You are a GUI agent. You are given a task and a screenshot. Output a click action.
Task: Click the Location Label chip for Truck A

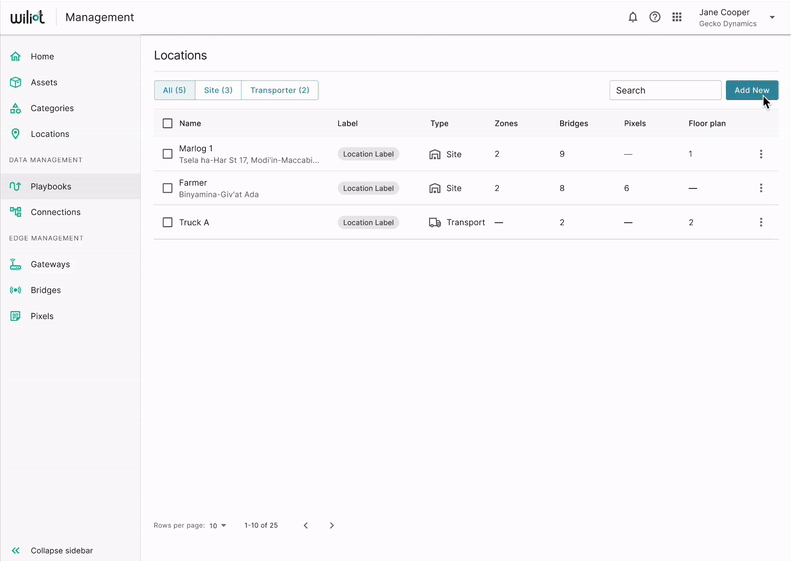368,222
